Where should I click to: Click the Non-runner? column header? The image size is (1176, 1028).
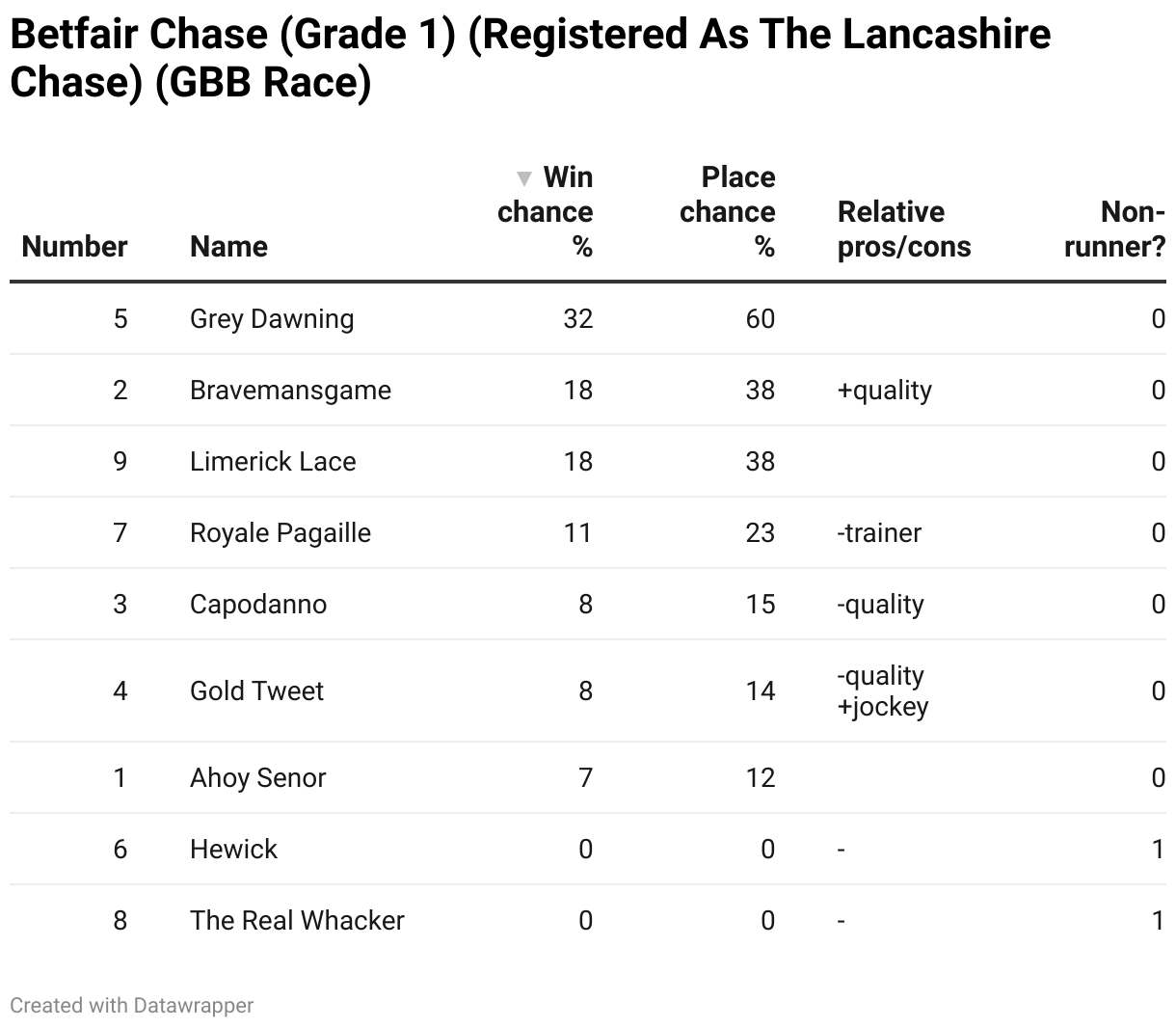1115,230
